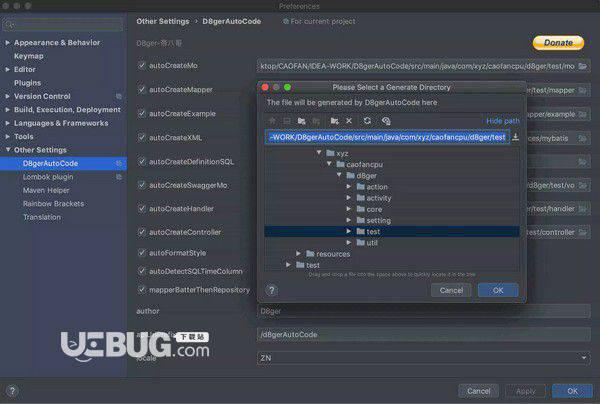Click the delete (X) toolbar icon

tap(349, 121)
